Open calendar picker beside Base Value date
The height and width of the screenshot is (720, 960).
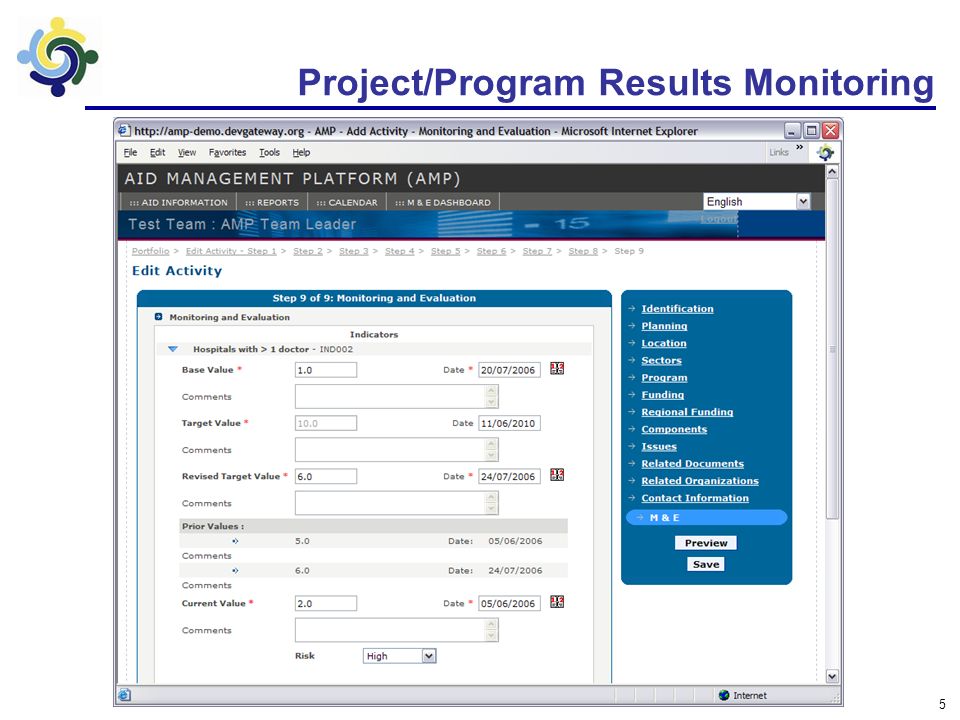tap(557, 369)
